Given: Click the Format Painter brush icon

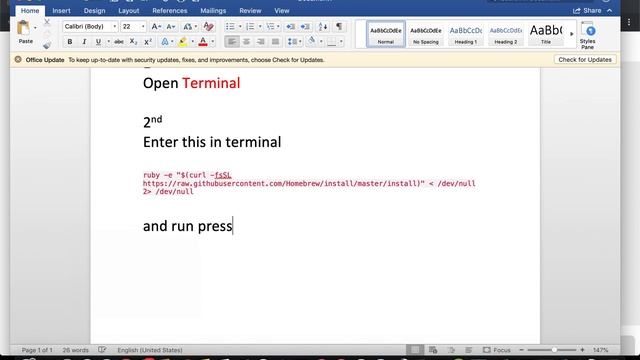Looking at the screenshot, I should [47, 45].
